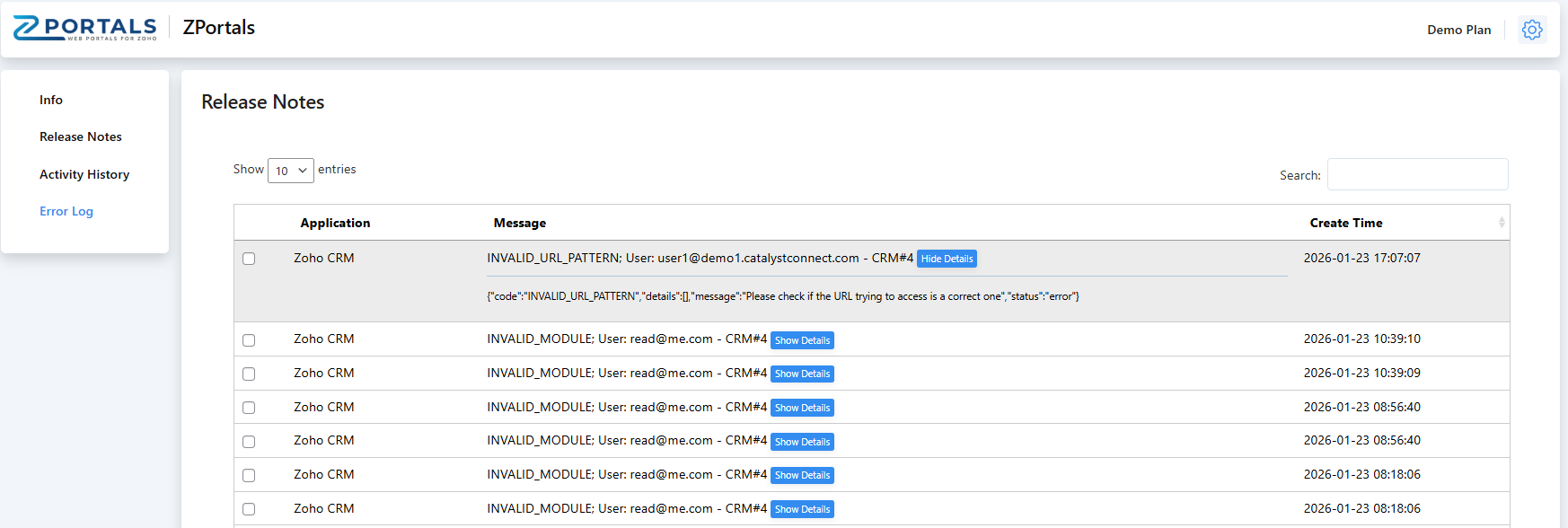Expand Show Details for 10:39:09 error
This screenshot has width=1568, height=528.
coord(802,374)
